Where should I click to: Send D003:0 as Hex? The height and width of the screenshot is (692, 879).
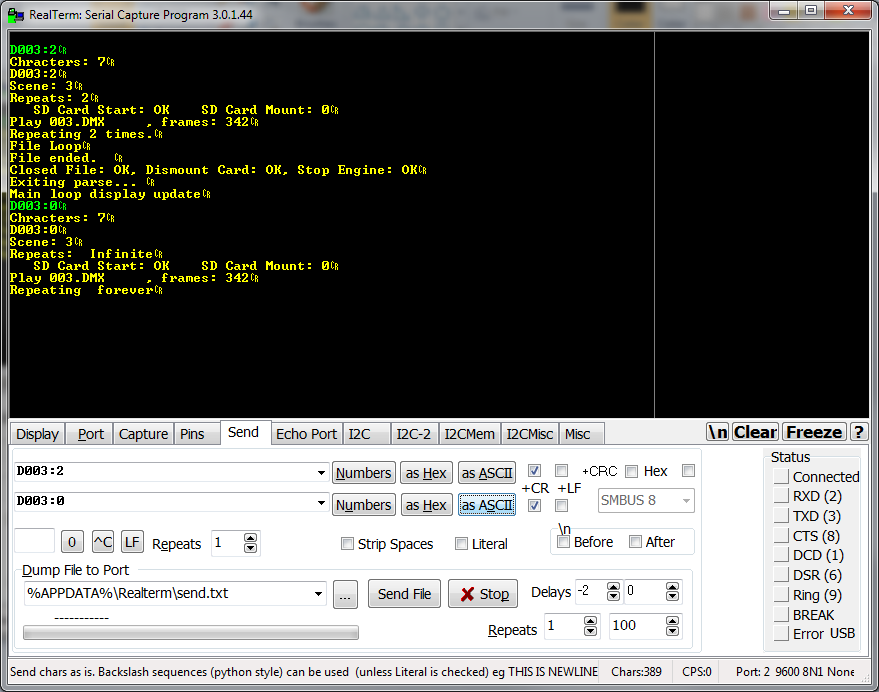click(x=426, y=505)
